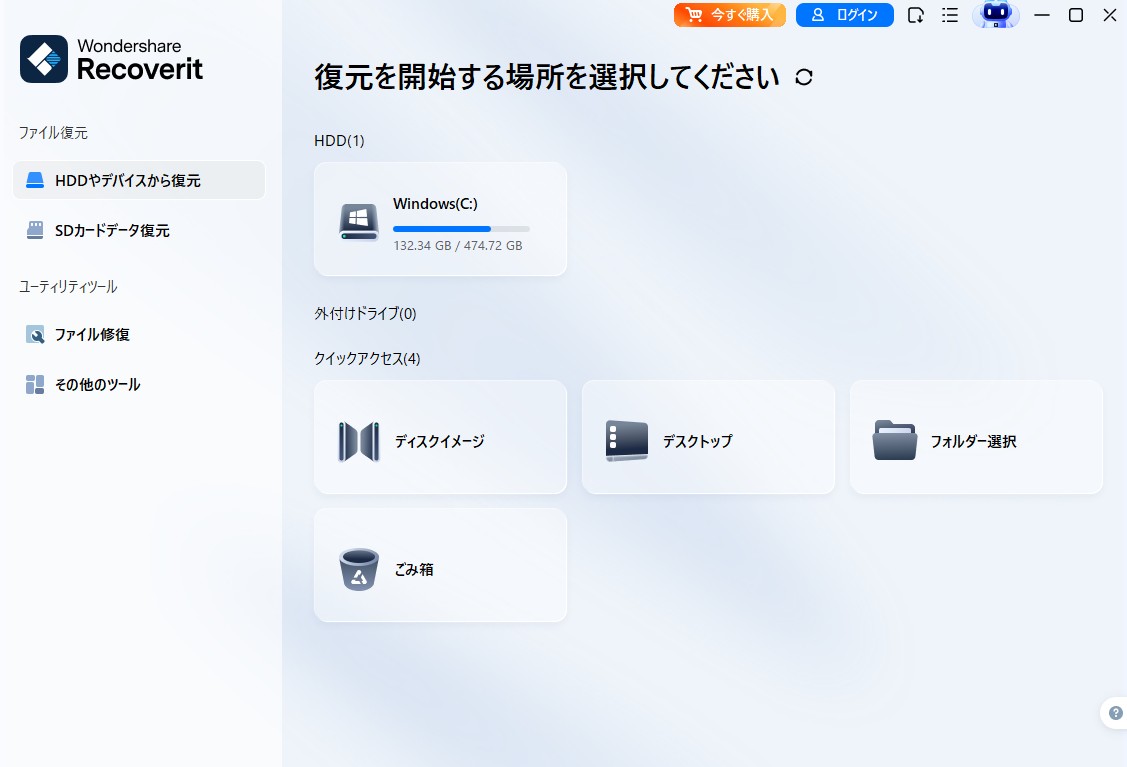The height and width of the screenshot is (767, 1127).
Task: Select the Windows(C:) drive card to scan
Action: 440,218
